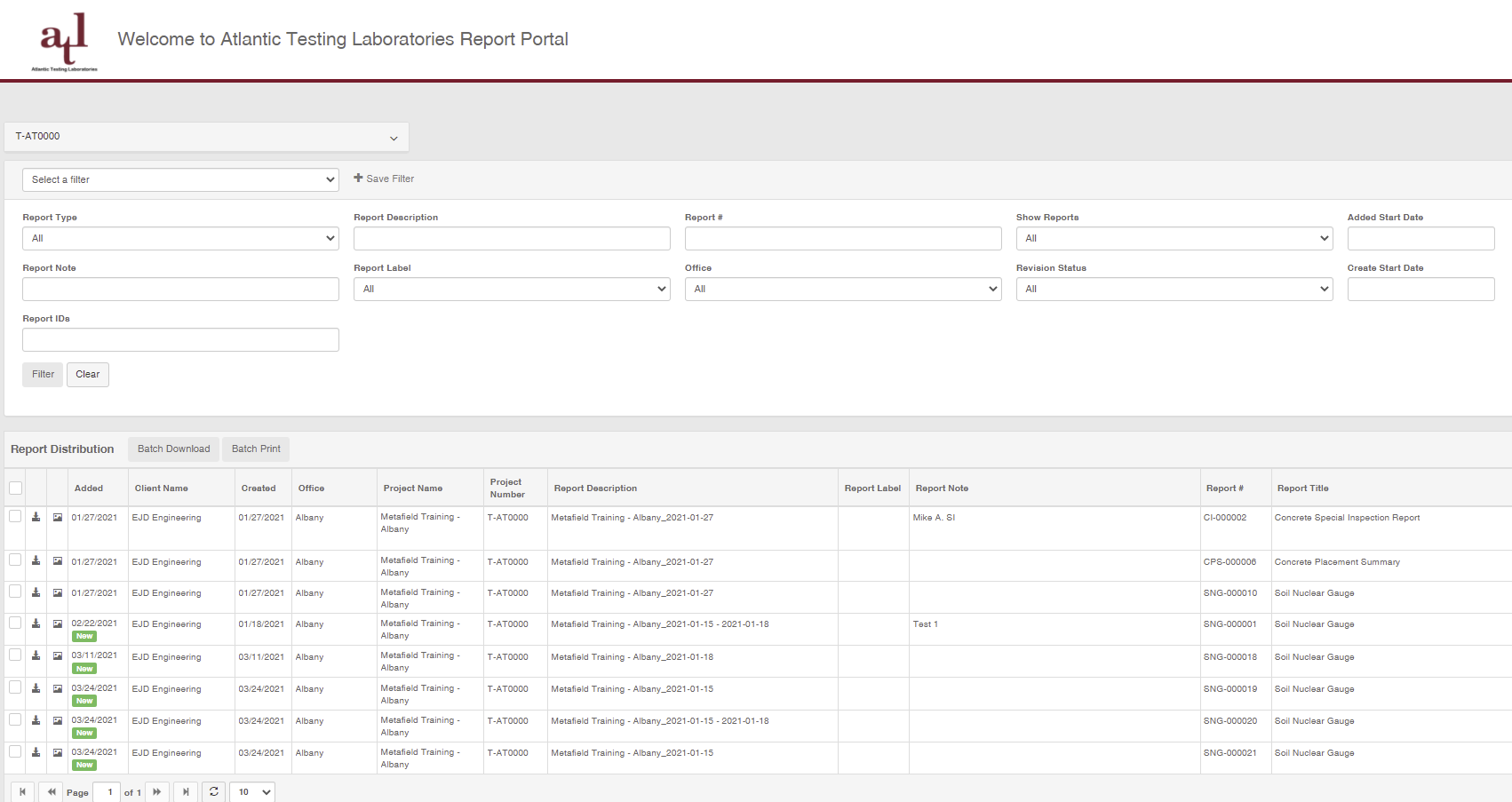Open the Report Type dropdown
The height and width of the screenshot is (802, 1512).
(x=180, y=238)
